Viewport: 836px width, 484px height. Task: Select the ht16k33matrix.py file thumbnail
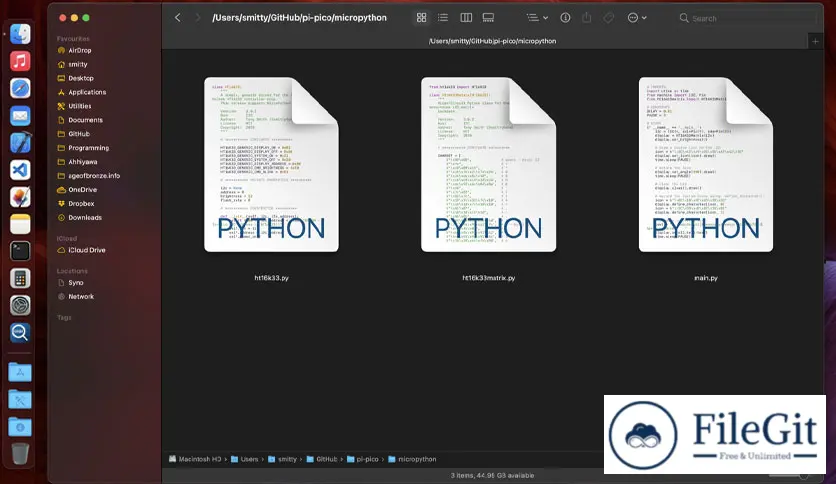click(488, 164)
